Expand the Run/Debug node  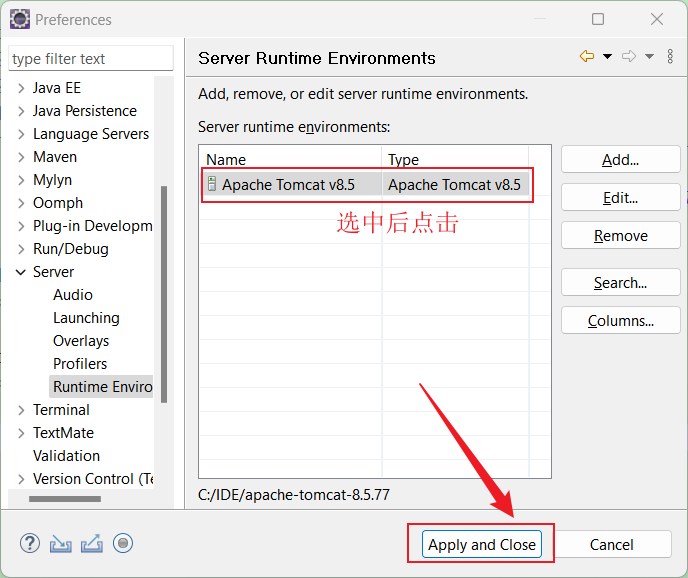tap(21, 249)
